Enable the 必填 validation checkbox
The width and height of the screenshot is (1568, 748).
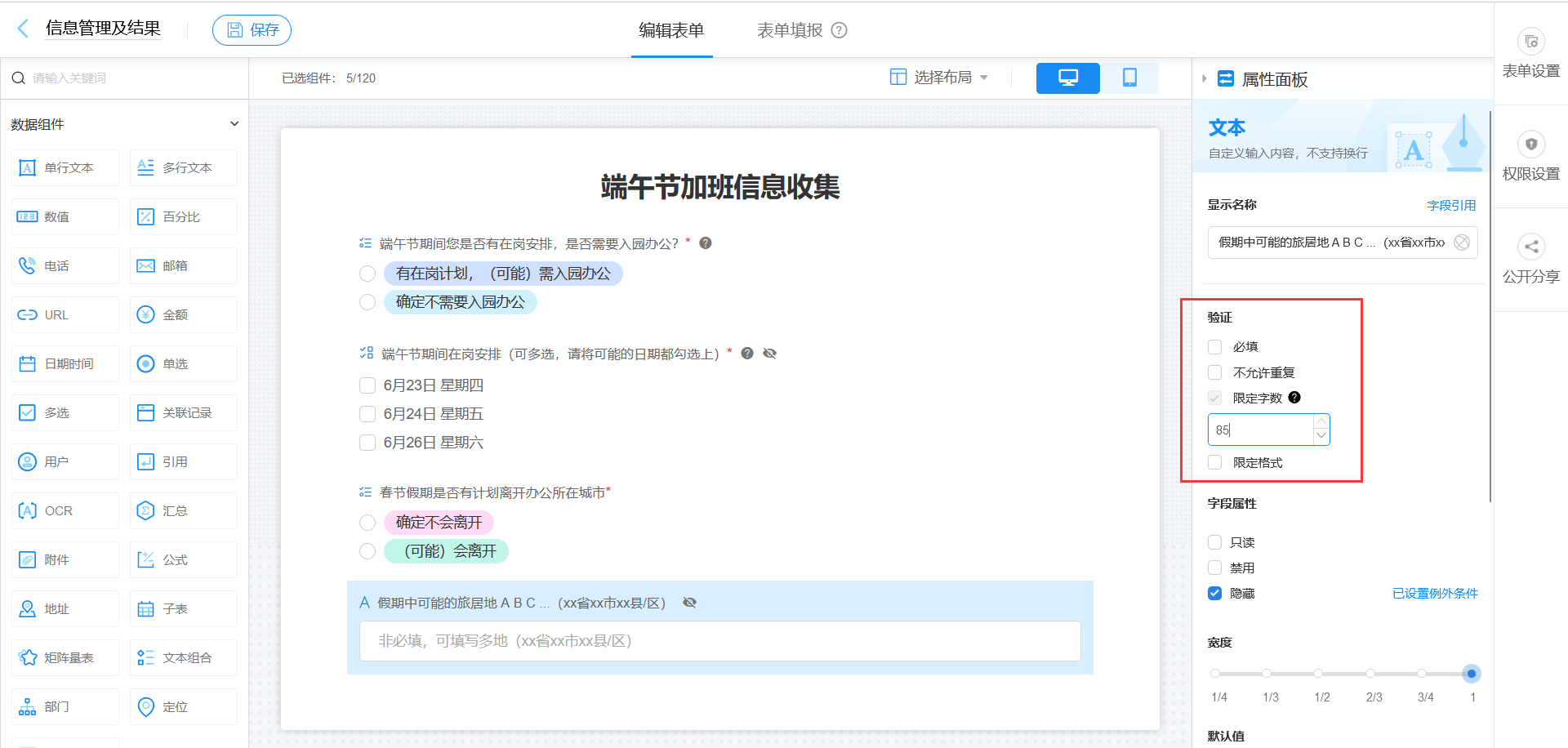click(x=1214, y=346)
